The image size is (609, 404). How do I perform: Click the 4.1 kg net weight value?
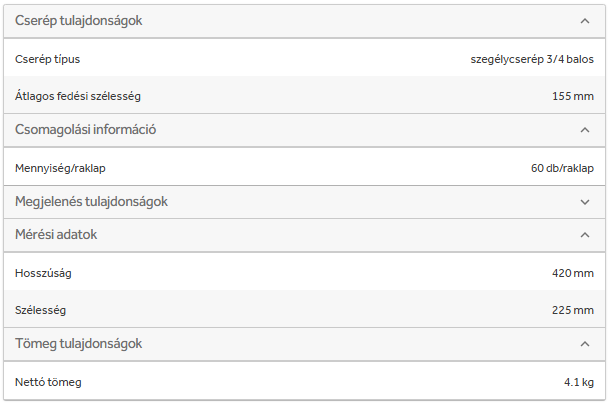click(579, 382)
